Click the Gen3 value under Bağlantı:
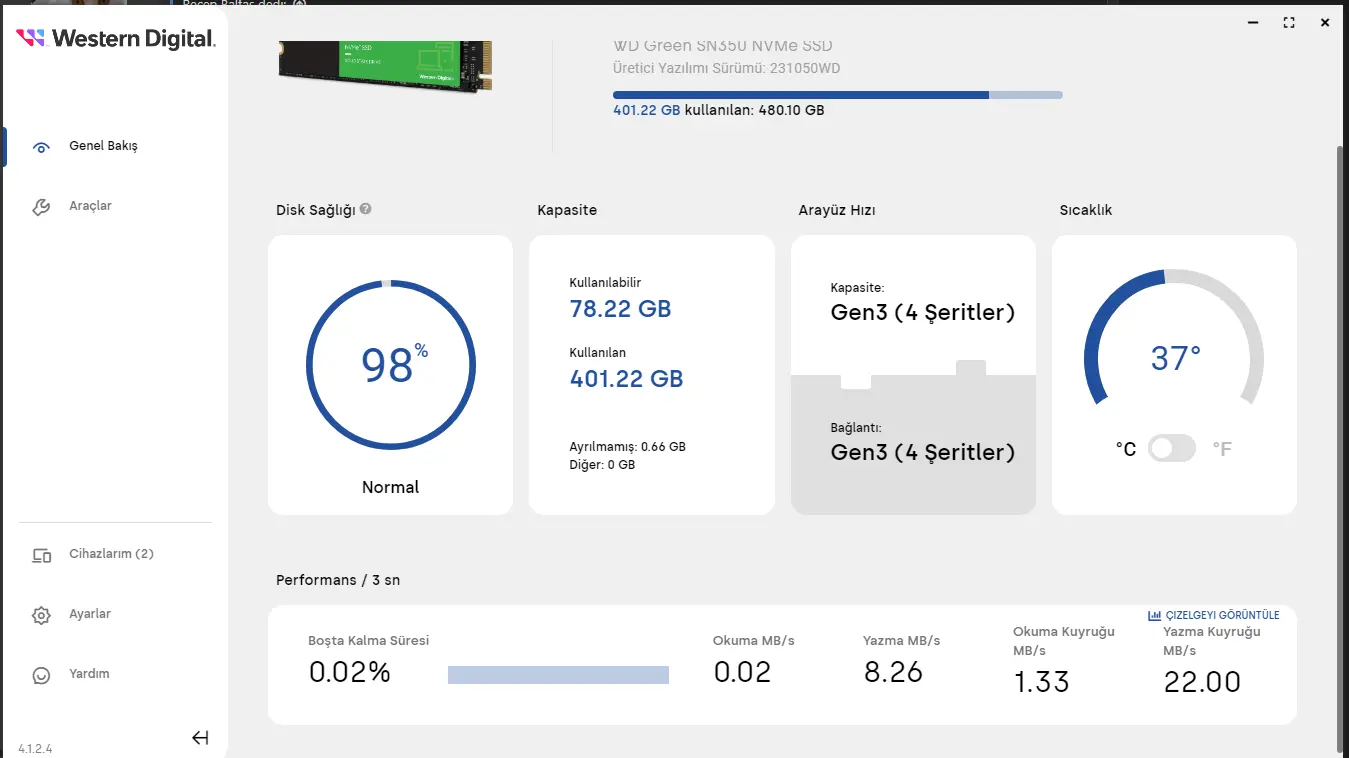 (923, 453)
